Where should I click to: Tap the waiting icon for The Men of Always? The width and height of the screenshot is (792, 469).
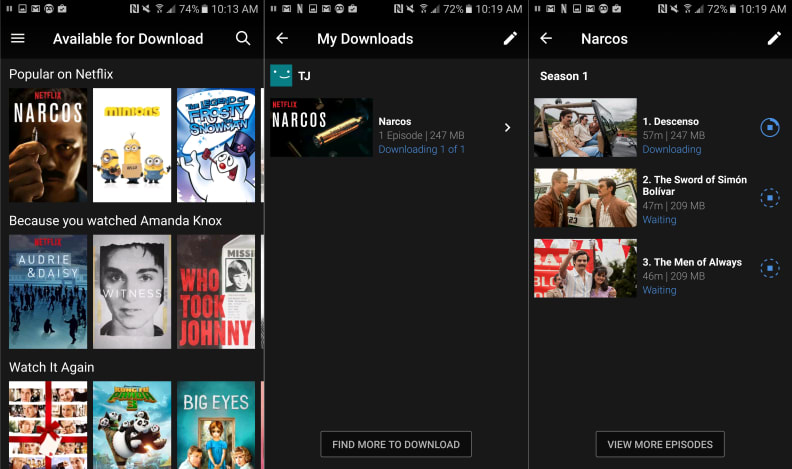770,268
